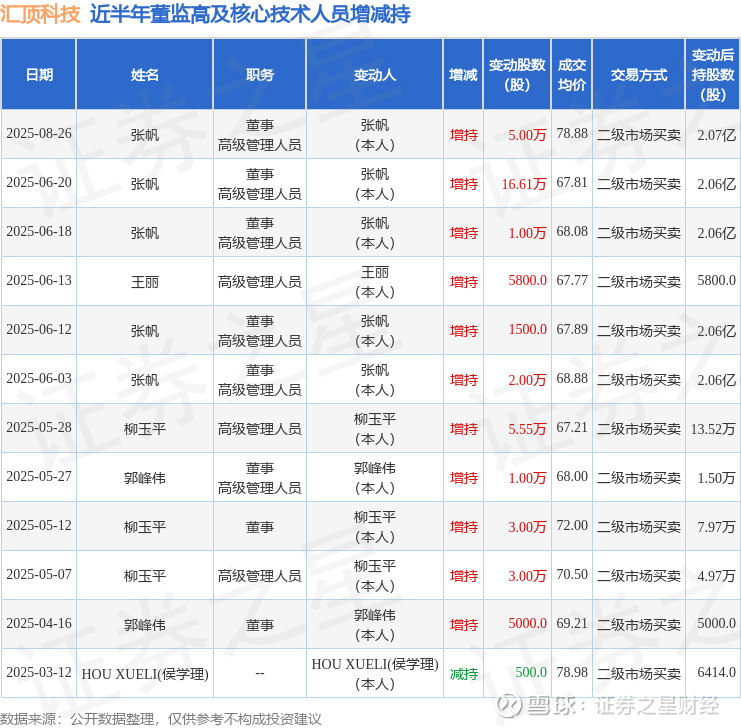Viewport: 741px width, 728px height.
Task: Click the date cell 2025-06-13
Action: [39, 281]
